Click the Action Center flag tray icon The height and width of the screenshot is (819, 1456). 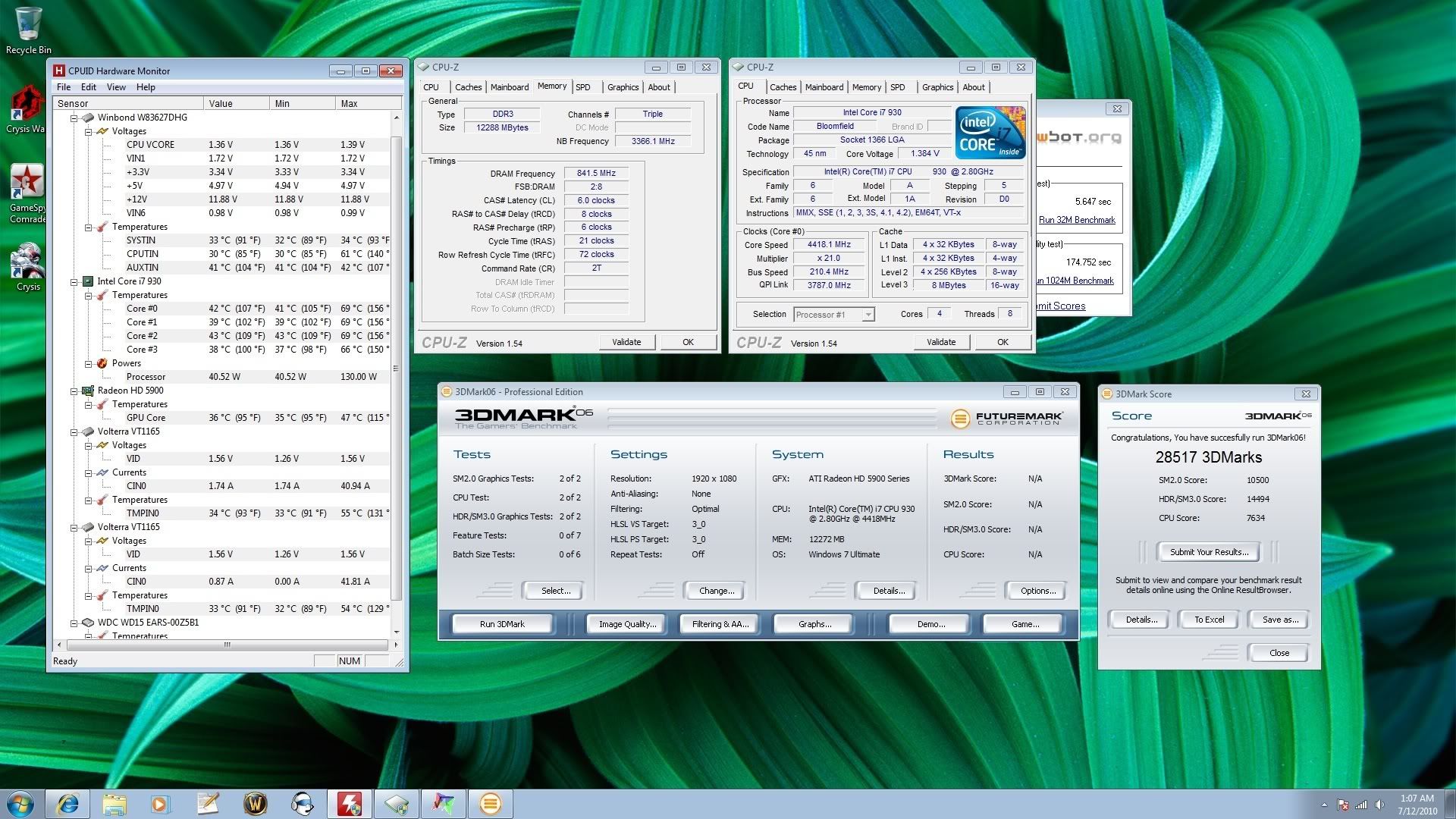pyautogui.click(x=1343, y=805)
